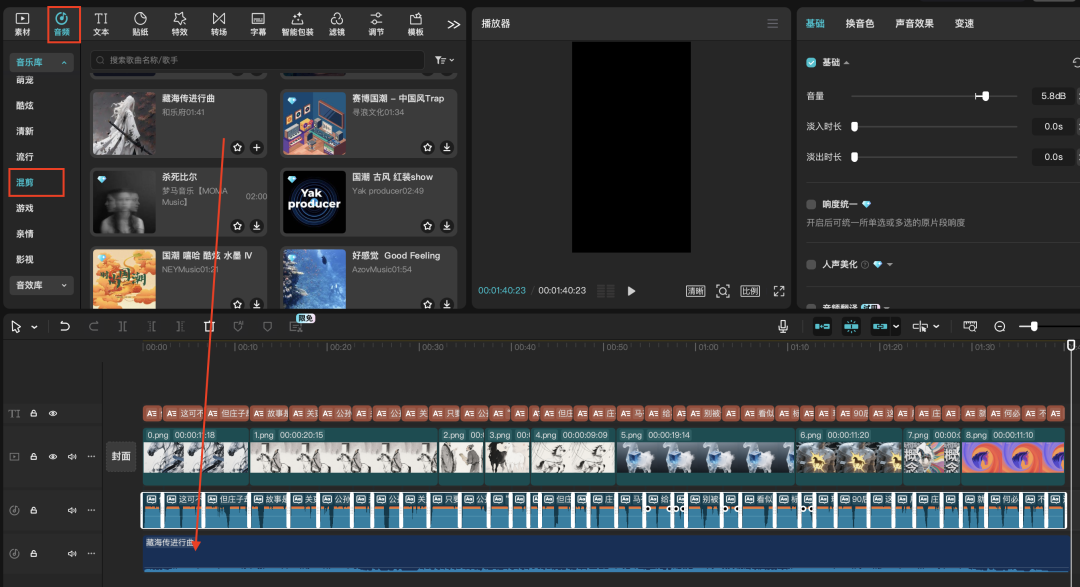This screenshot has height=587, width=1080.
Task: Download the 国潮 古风 红装show track
Action: click(446, 226)
